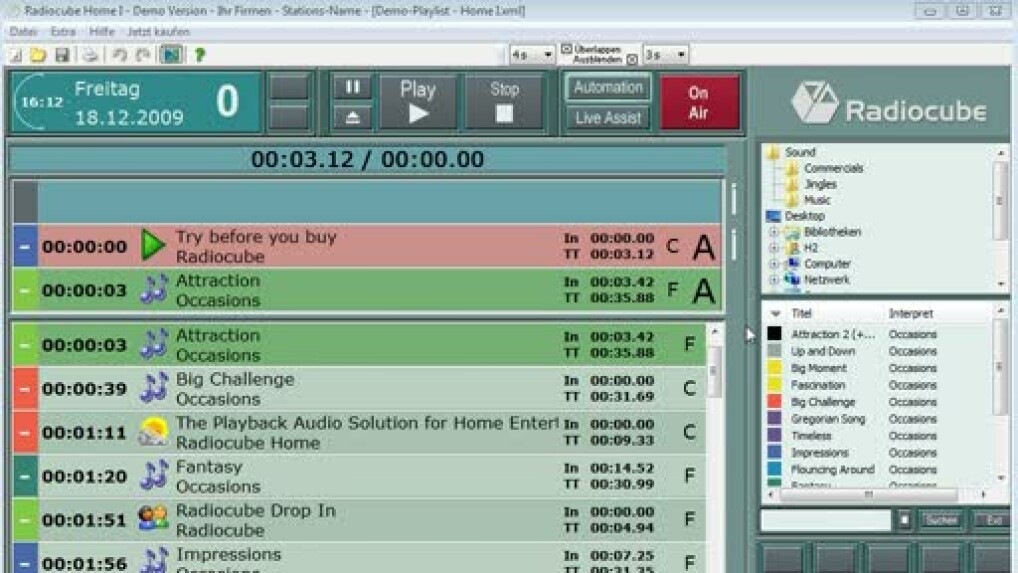
Task: Click the music note icon for Big Challenge
Action: coord(153,388)
